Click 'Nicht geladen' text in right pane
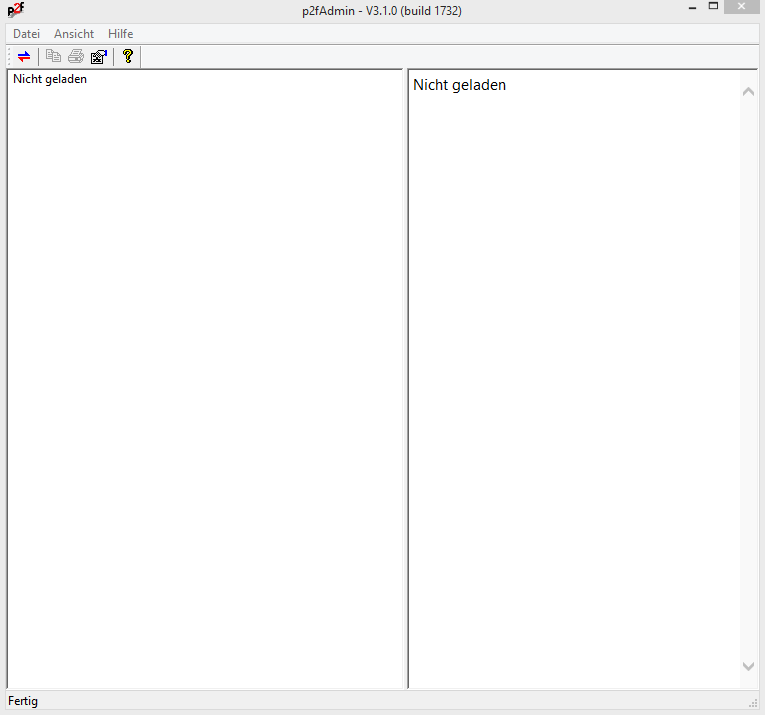This screenshot has width=765, height=715. point(459,85)
